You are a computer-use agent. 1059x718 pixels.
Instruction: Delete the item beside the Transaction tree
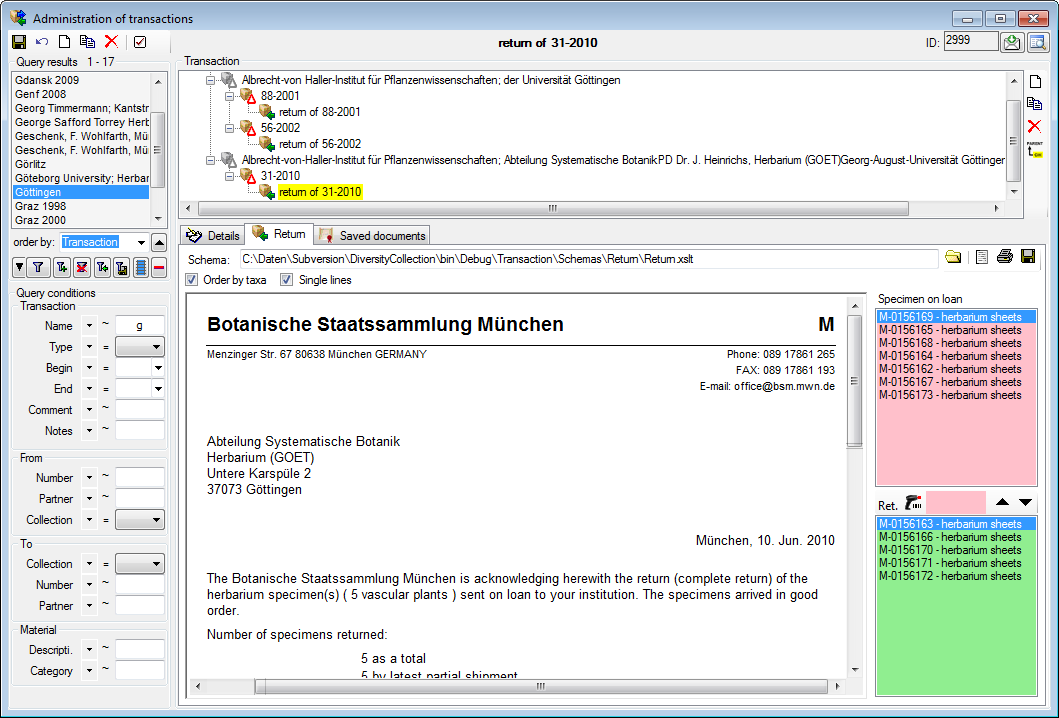click(1035, 126)
